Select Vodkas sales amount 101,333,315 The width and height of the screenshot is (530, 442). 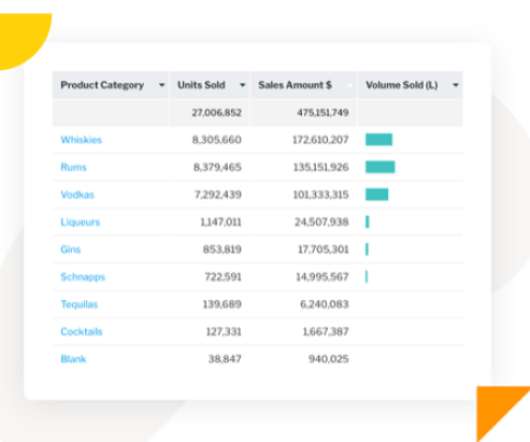(x=321, y=195)
